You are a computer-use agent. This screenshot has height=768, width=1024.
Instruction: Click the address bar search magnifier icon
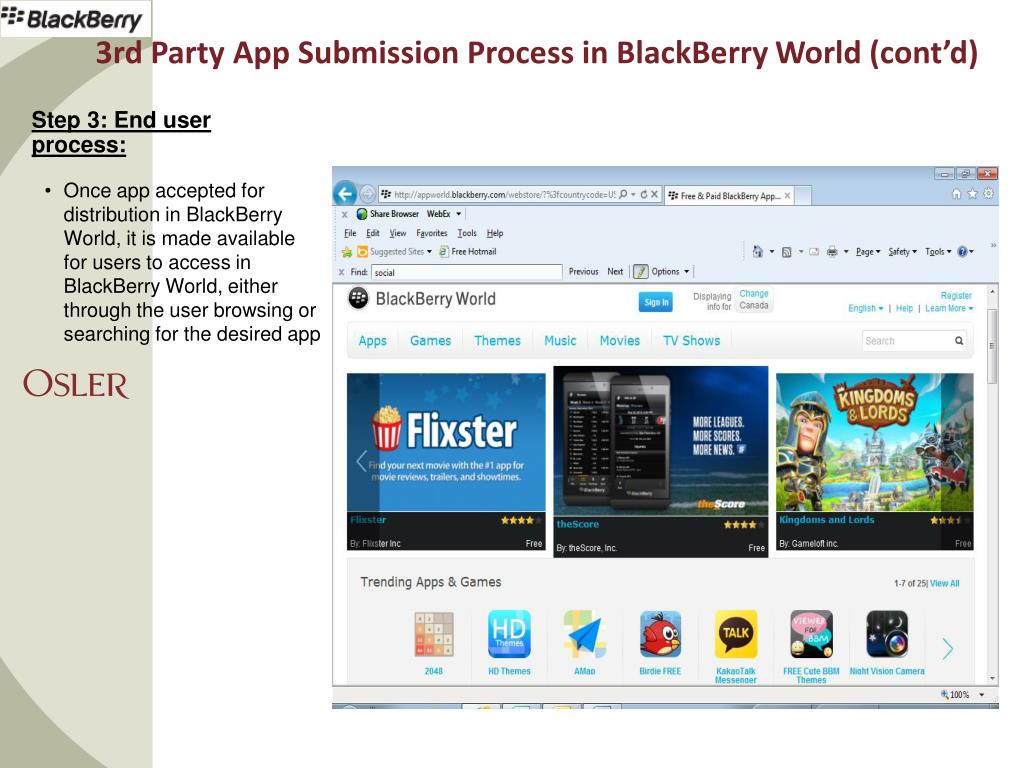coord(623,195)
